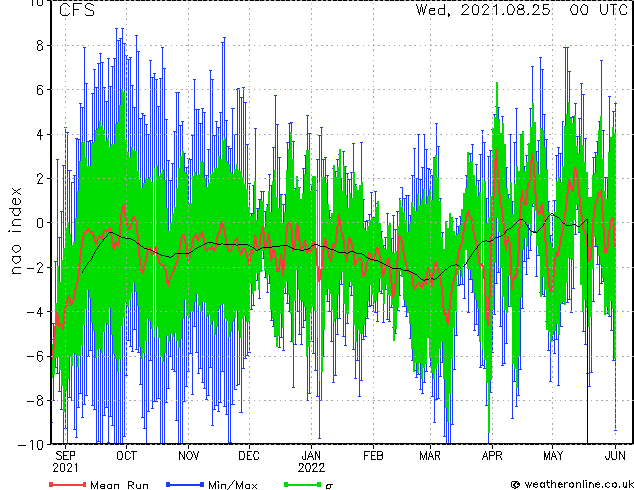Click the y-axis value -4
634x490 pixels.
click(35, 312)
